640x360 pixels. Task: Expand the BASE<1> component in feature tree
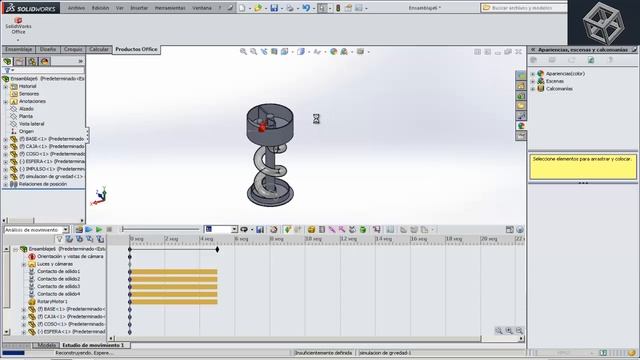coord(6,139)
